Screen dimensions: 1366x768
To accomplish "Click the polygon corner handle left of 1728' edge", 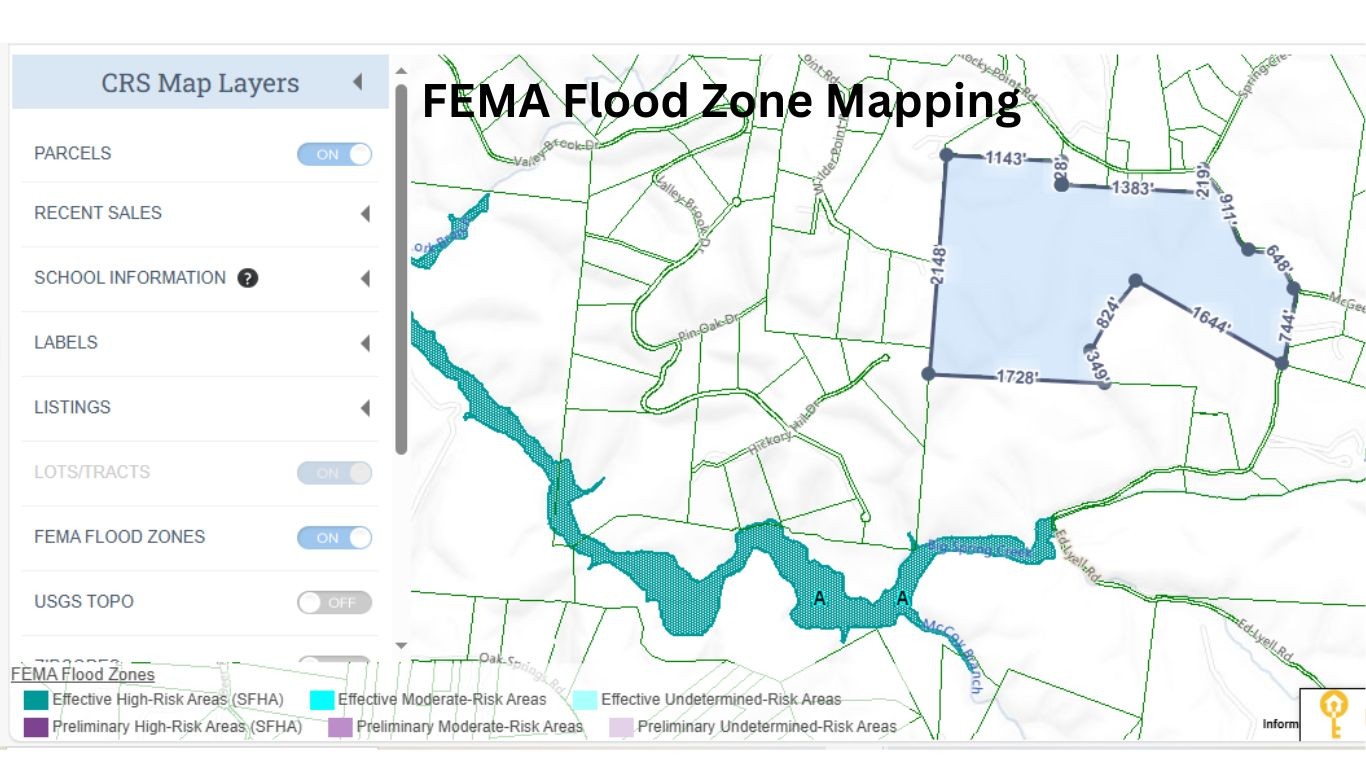I will pos(929,373).
